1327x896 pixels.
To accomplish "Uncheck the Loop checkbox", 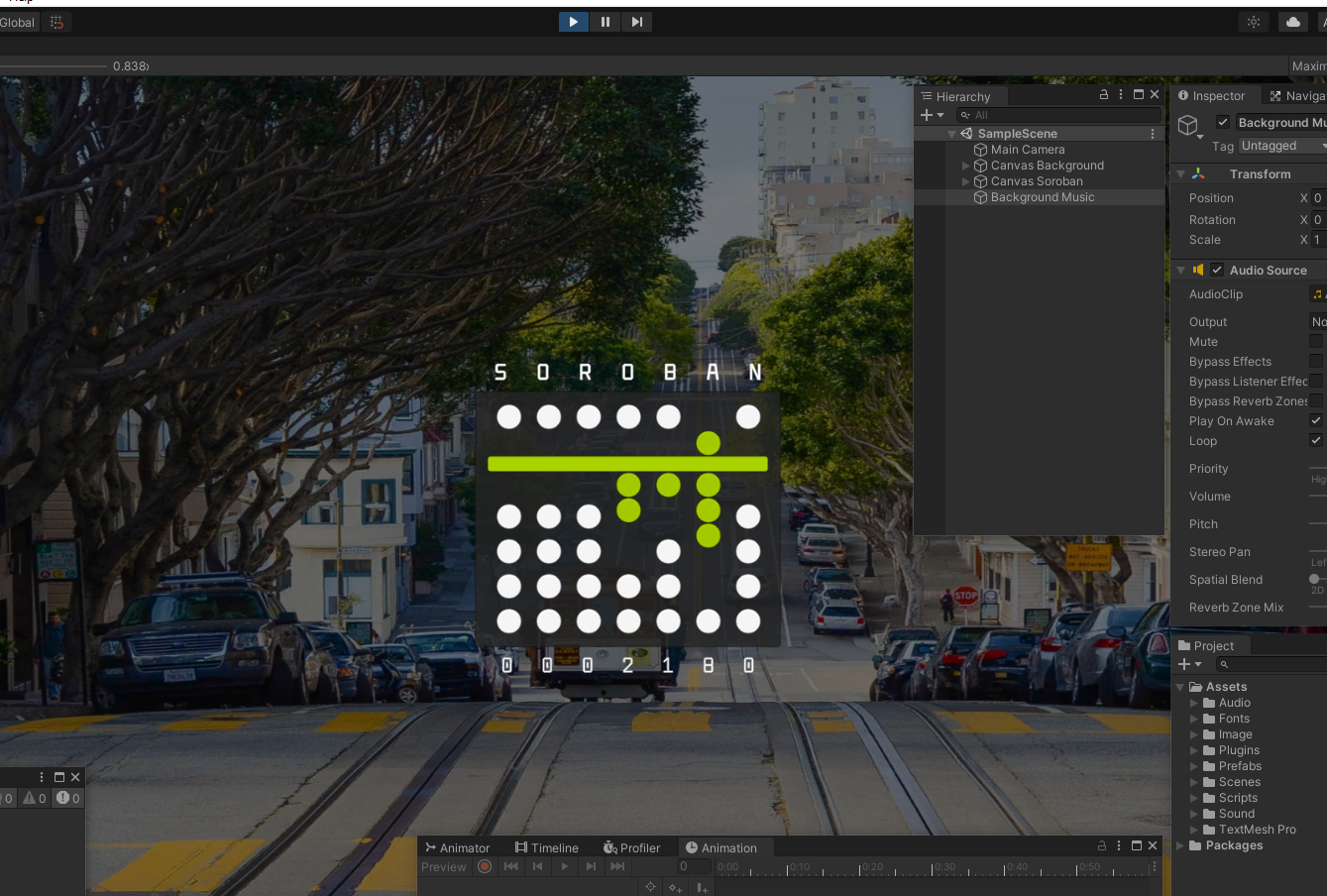I will (x=1316, y=441).
